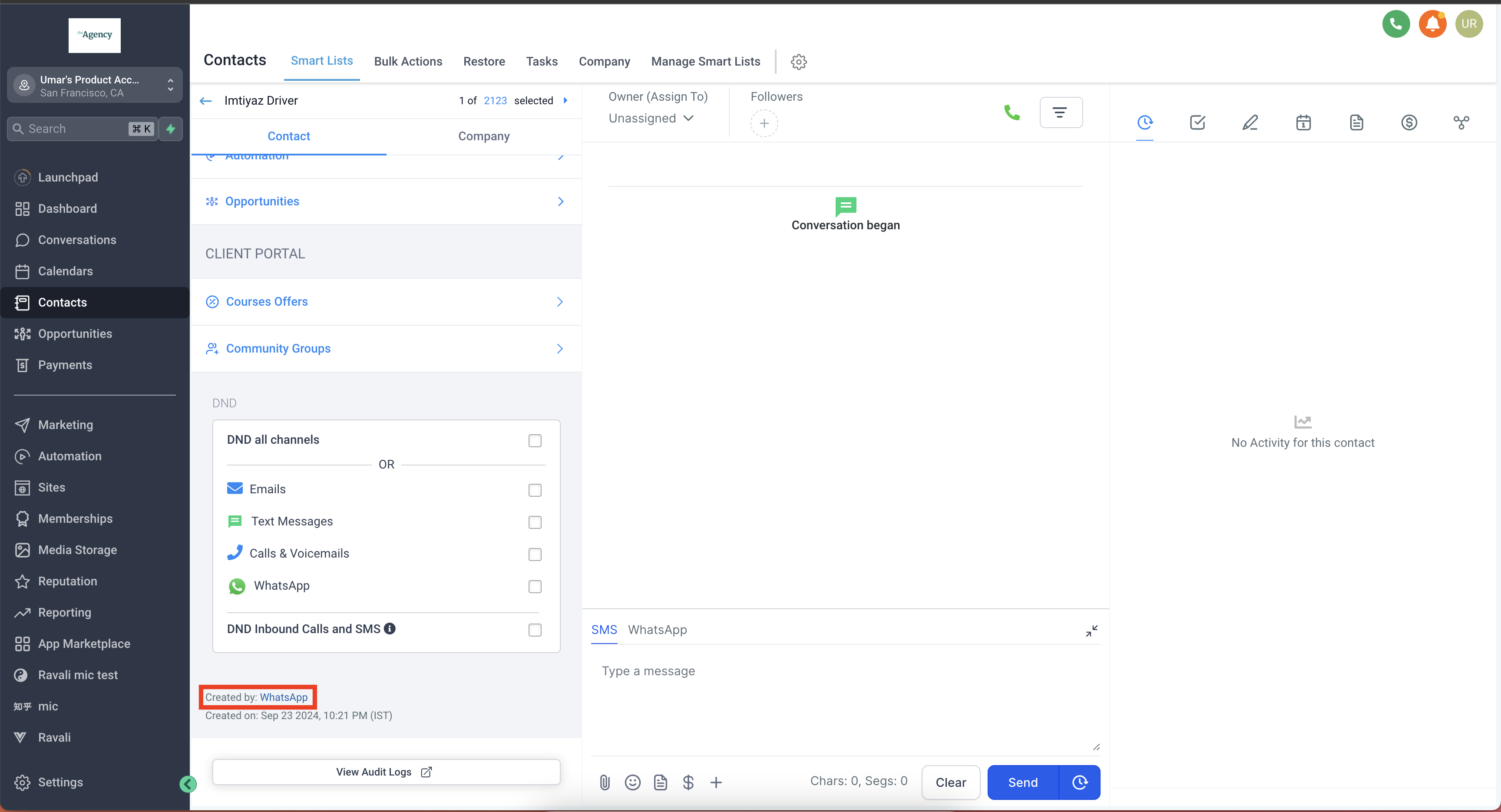The image size is (1501, 812).
Task: Click the settings gear next to Manage Smart Lists
Action: (x=798, y=62)
